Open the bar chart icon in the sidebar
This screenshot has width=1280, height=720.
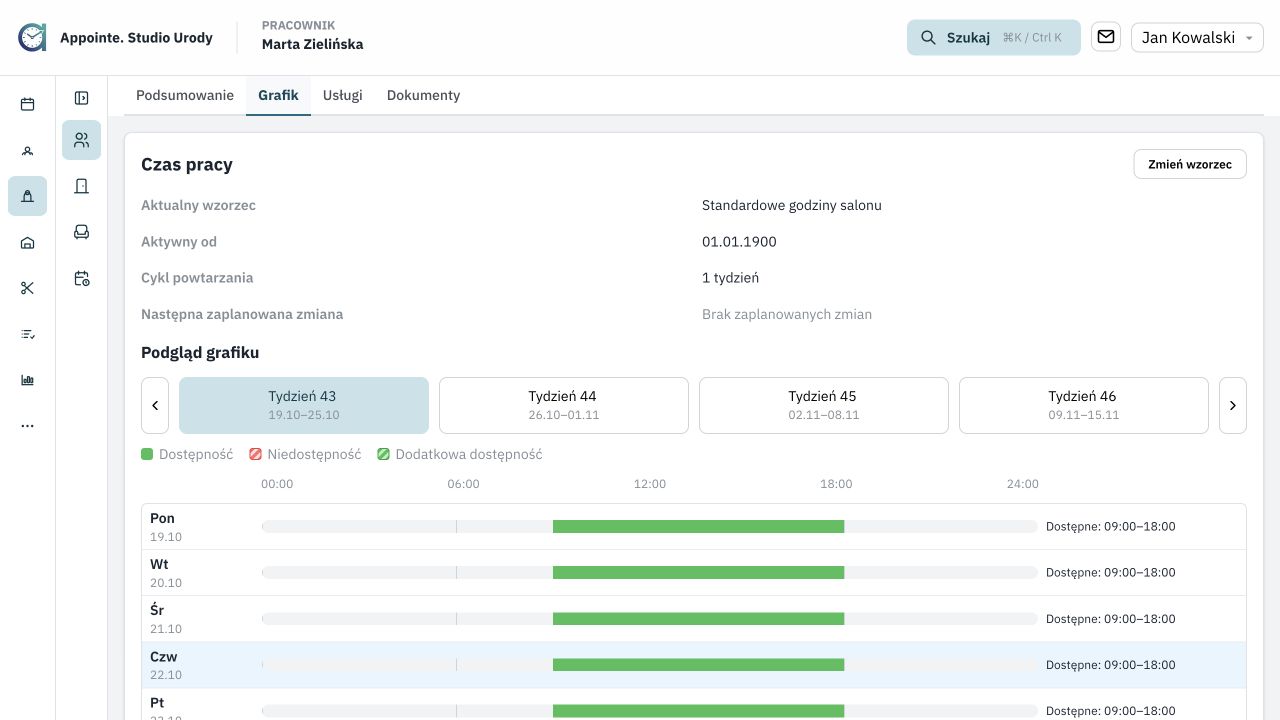tap(27, 380)
